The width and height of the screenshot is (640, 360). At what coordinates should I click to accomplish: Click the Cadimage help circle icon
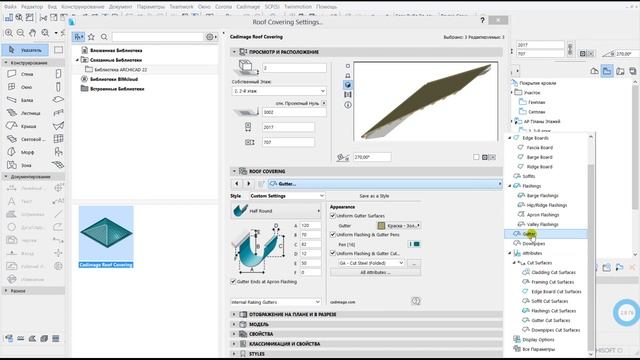[x=416, y=301]
